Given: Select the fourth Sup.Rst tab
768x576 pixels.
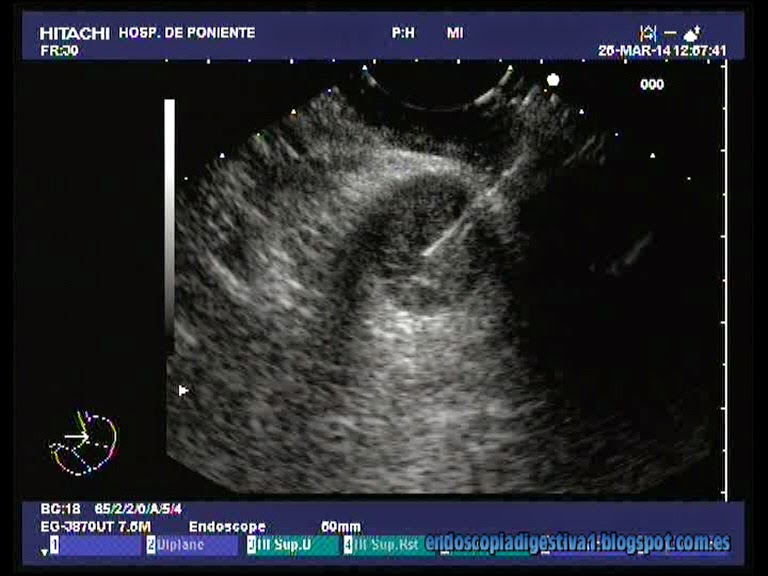Looking at the screenshot, I should [x=383, y=545].
